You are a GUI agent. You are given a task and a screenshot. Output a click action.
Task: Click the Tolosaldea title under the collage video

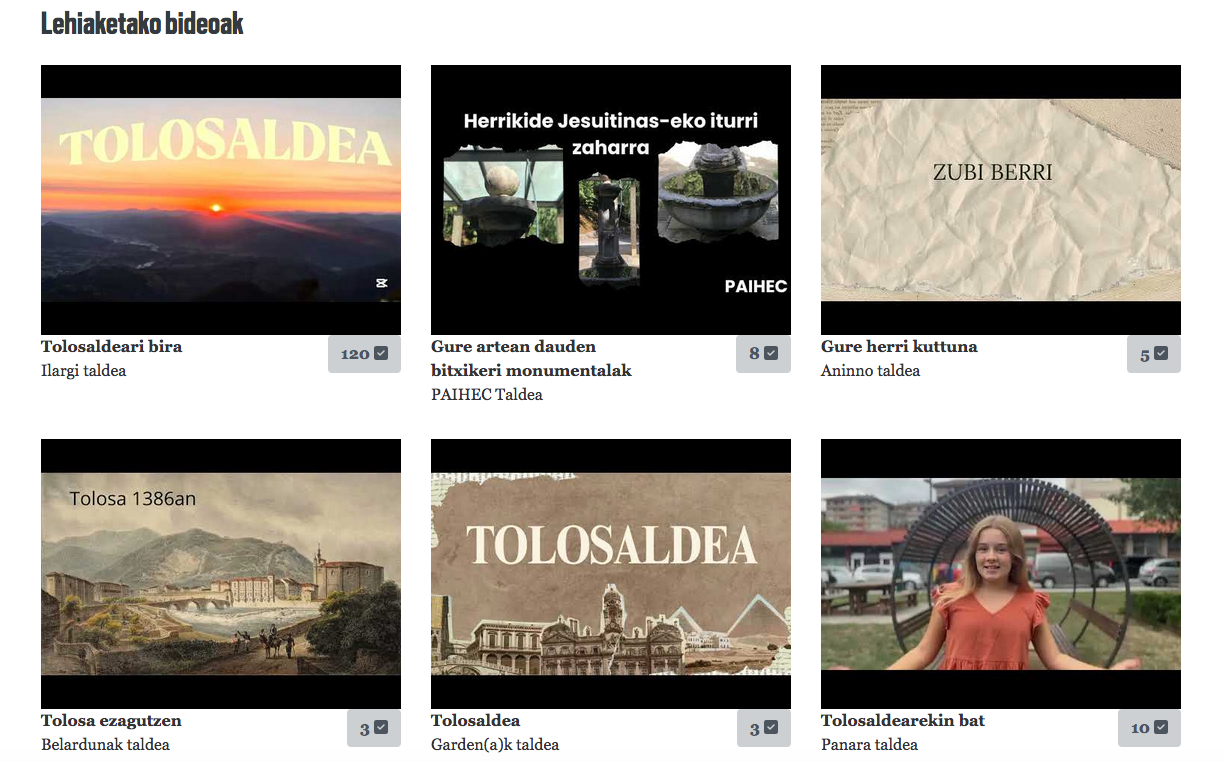click(x=476, y=721)
